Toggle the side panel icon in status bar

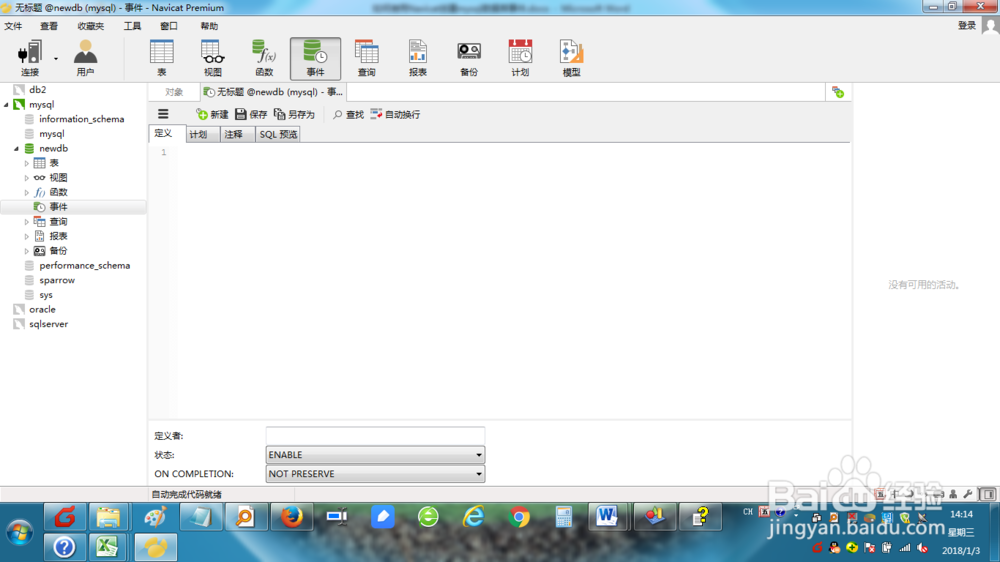[x=988, y=494]
